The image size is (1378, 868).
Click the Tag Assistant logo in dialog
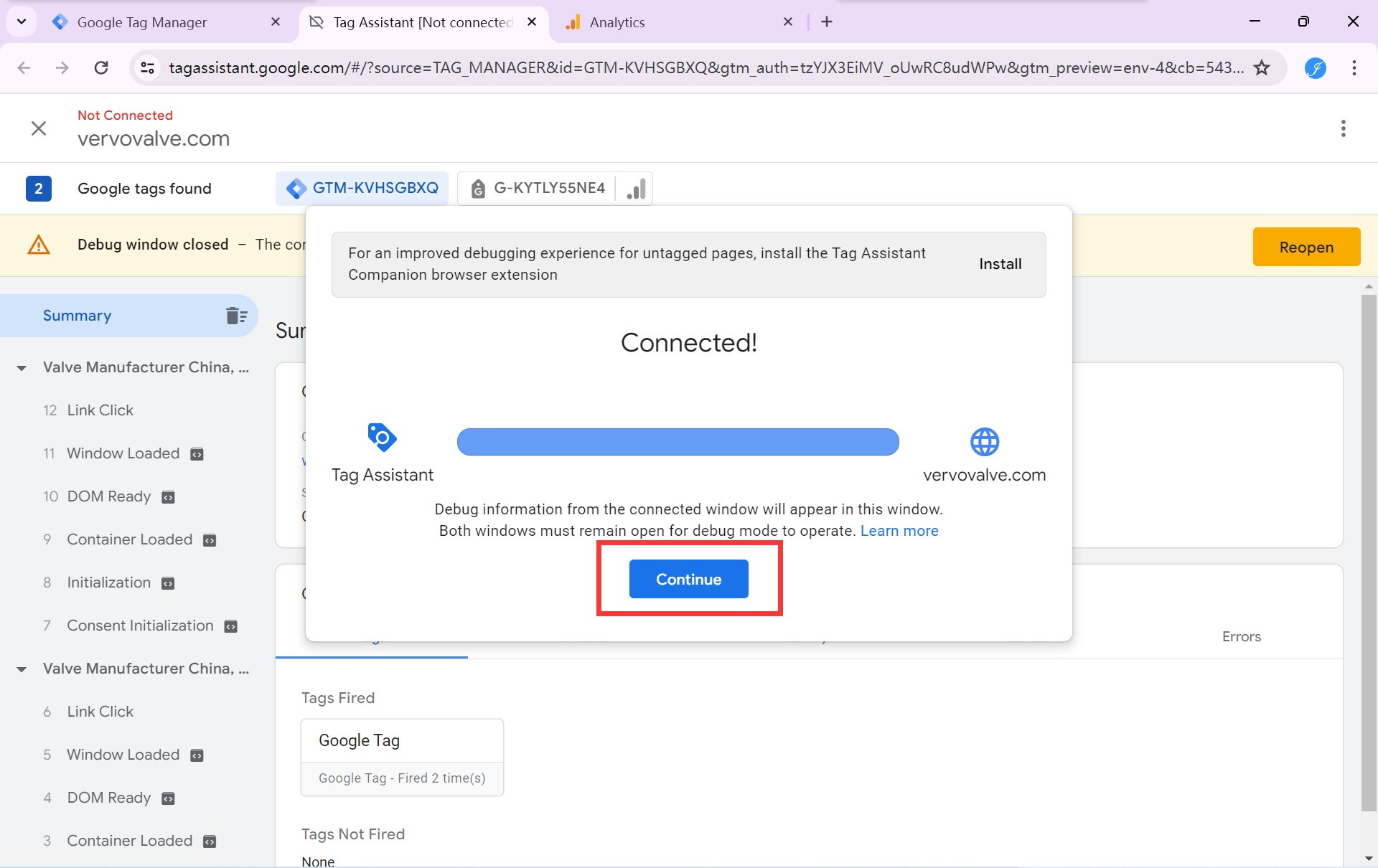tap(382, 437)
